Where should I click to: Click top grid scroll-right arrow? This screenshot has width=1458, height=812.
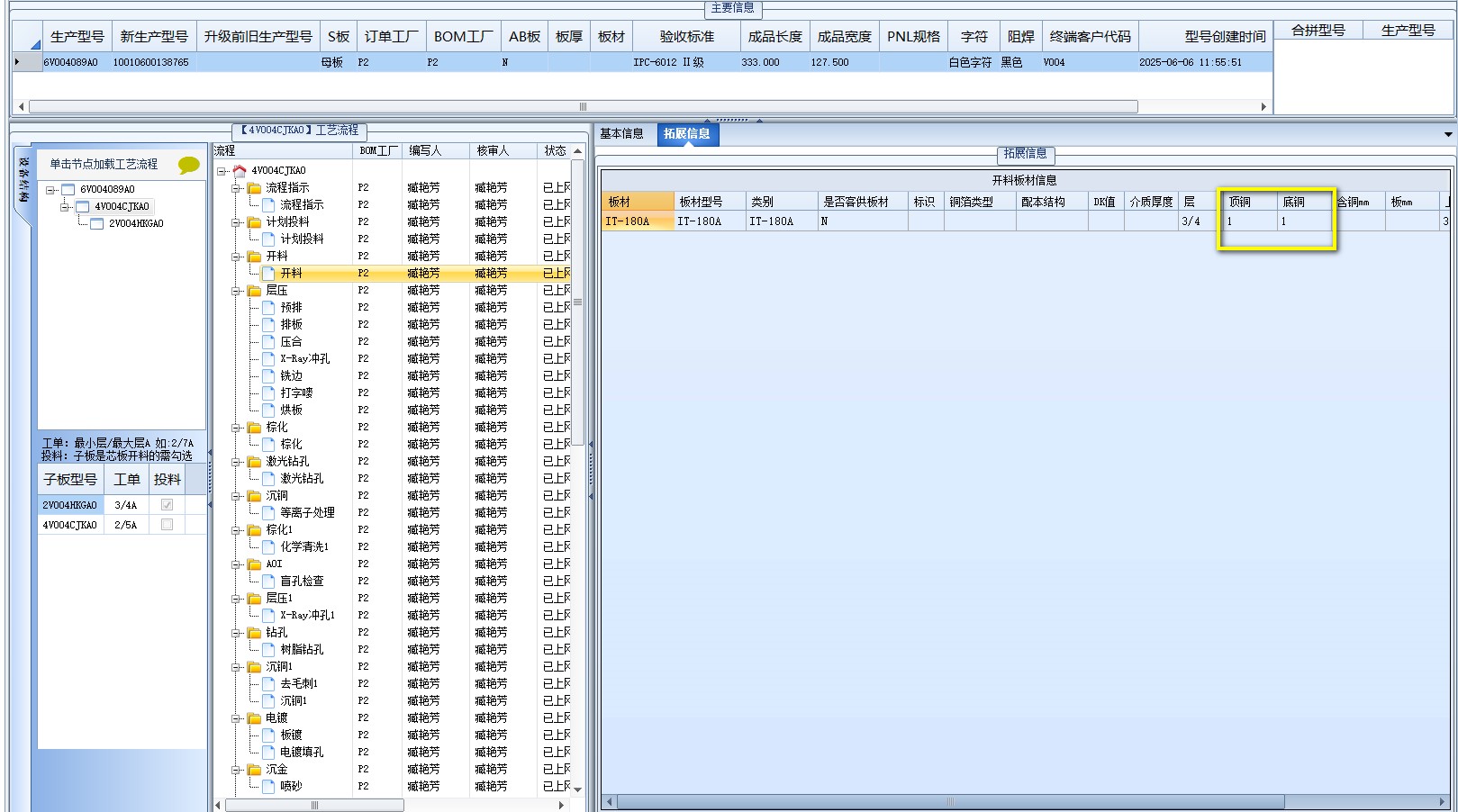[x=1263, y=106]
